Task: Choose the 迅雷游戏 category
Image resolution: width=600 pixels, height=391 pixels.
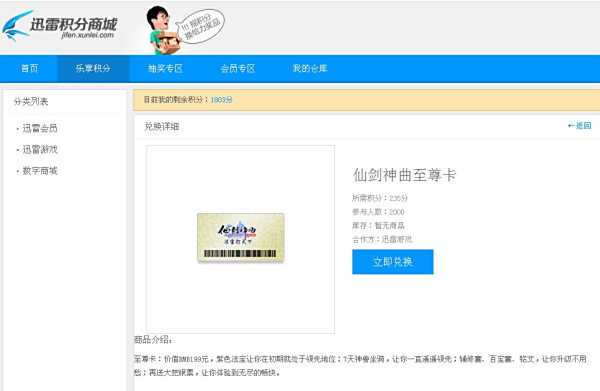Action: [x=40, y=150]
